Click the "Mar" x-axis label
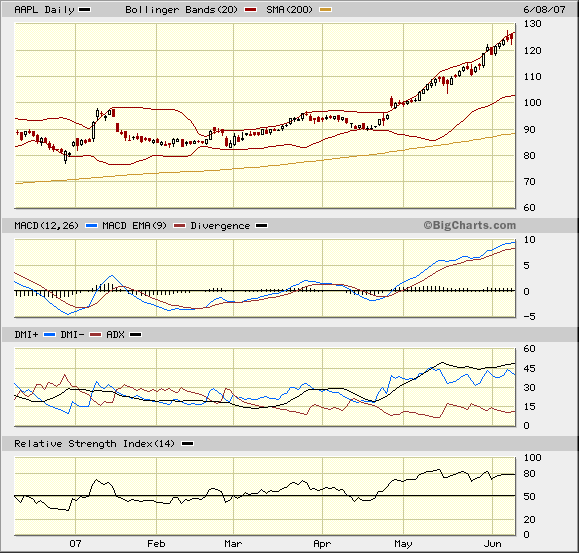Viewport: 579px width, 553px height. [233, 543]
